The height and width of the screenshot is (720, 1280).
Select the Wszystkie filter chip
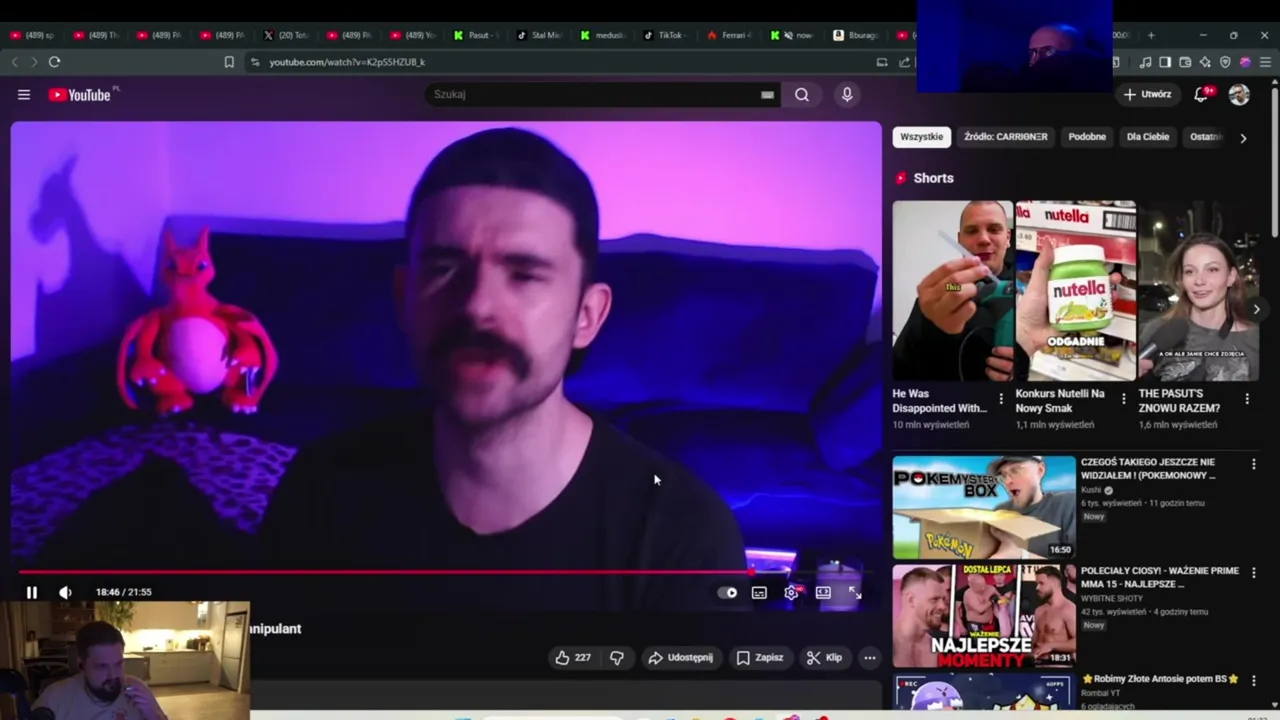[921, 137]
